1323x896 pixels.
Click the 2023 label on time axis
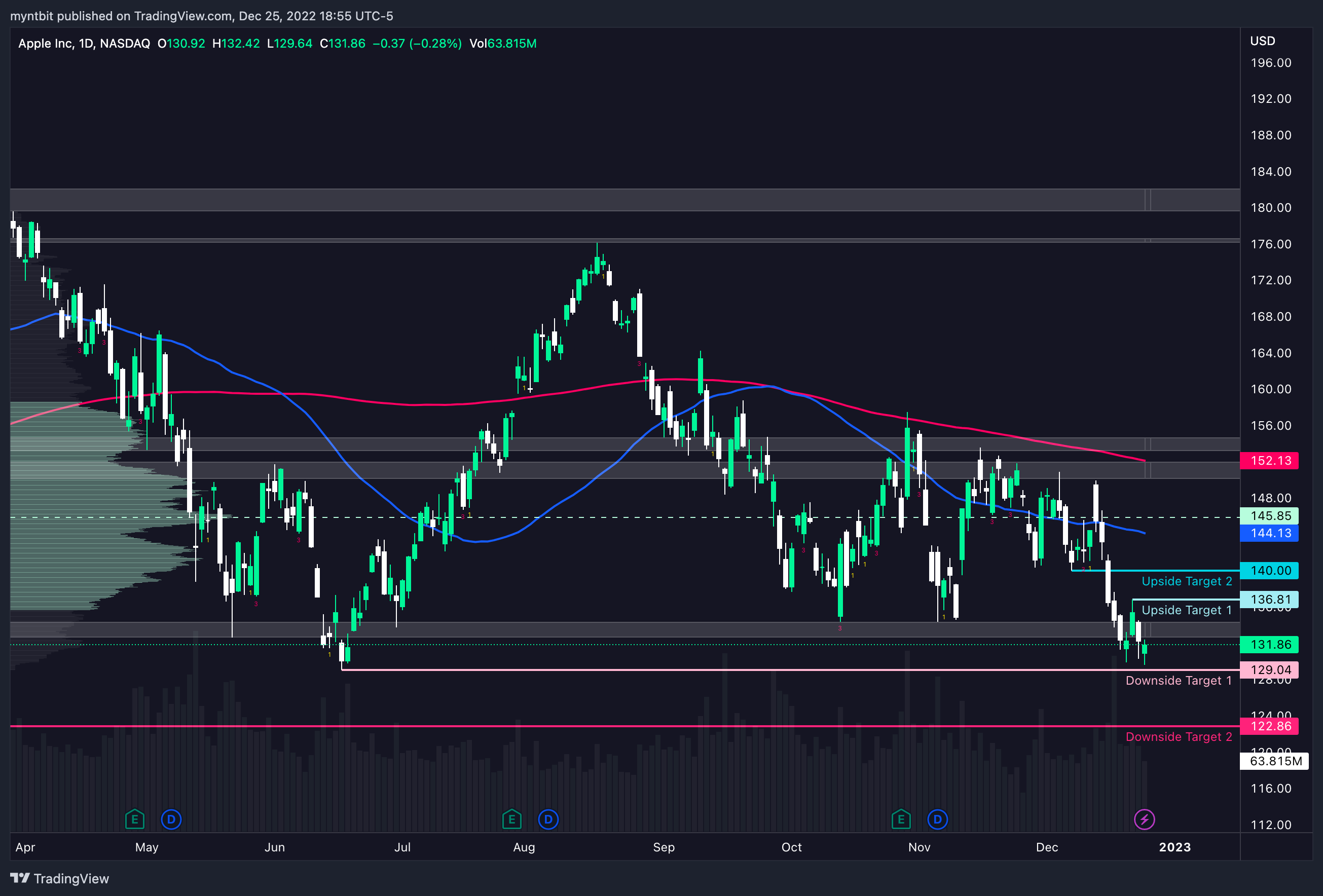click(1174, 847)
